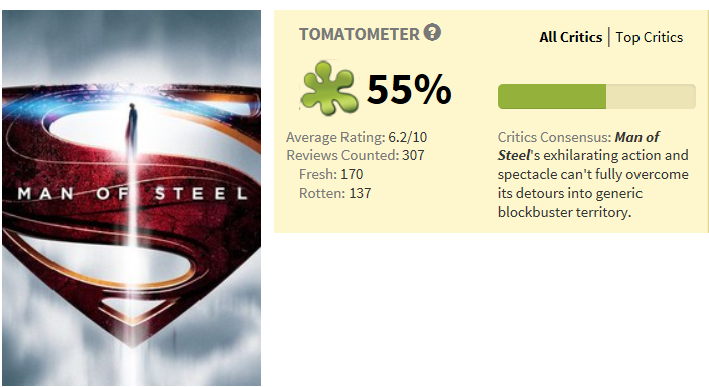The width and height of the screenshot is (709, 387).
Task: Open the Man of Steel poster thumbnail
Action: pos(132,198)
